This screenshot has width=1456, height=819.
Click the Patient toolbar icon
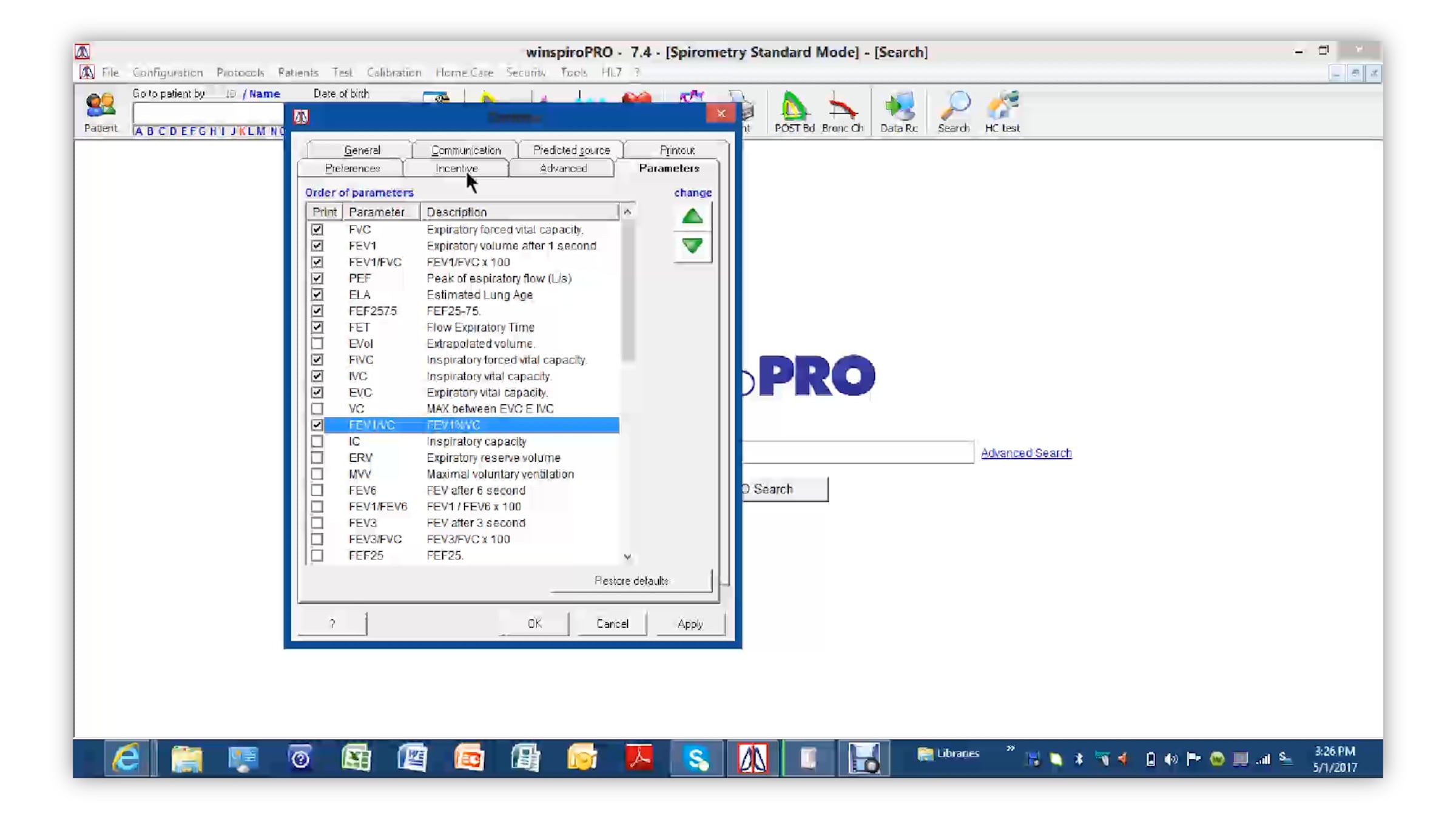click(x=100, y=111)
